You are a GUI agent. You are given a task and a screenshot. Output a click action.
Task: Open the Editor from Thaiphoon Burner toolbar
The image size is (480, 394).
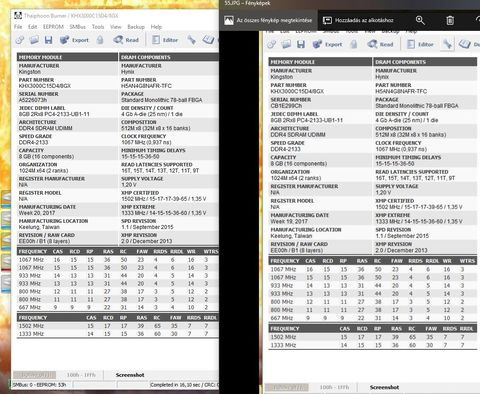tap(165, 40)
